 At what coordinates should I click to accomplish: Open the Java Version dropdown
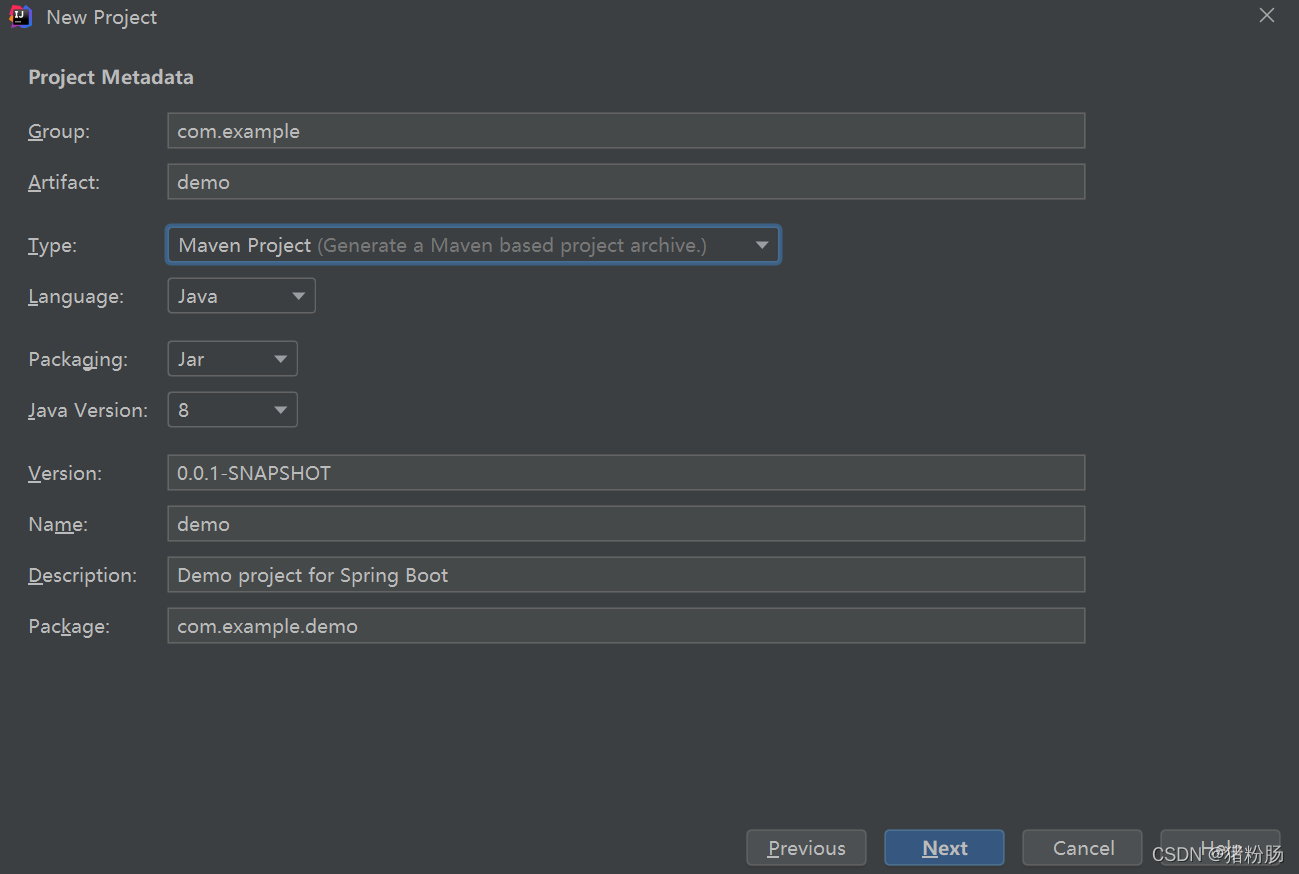[x=232, y=410]
